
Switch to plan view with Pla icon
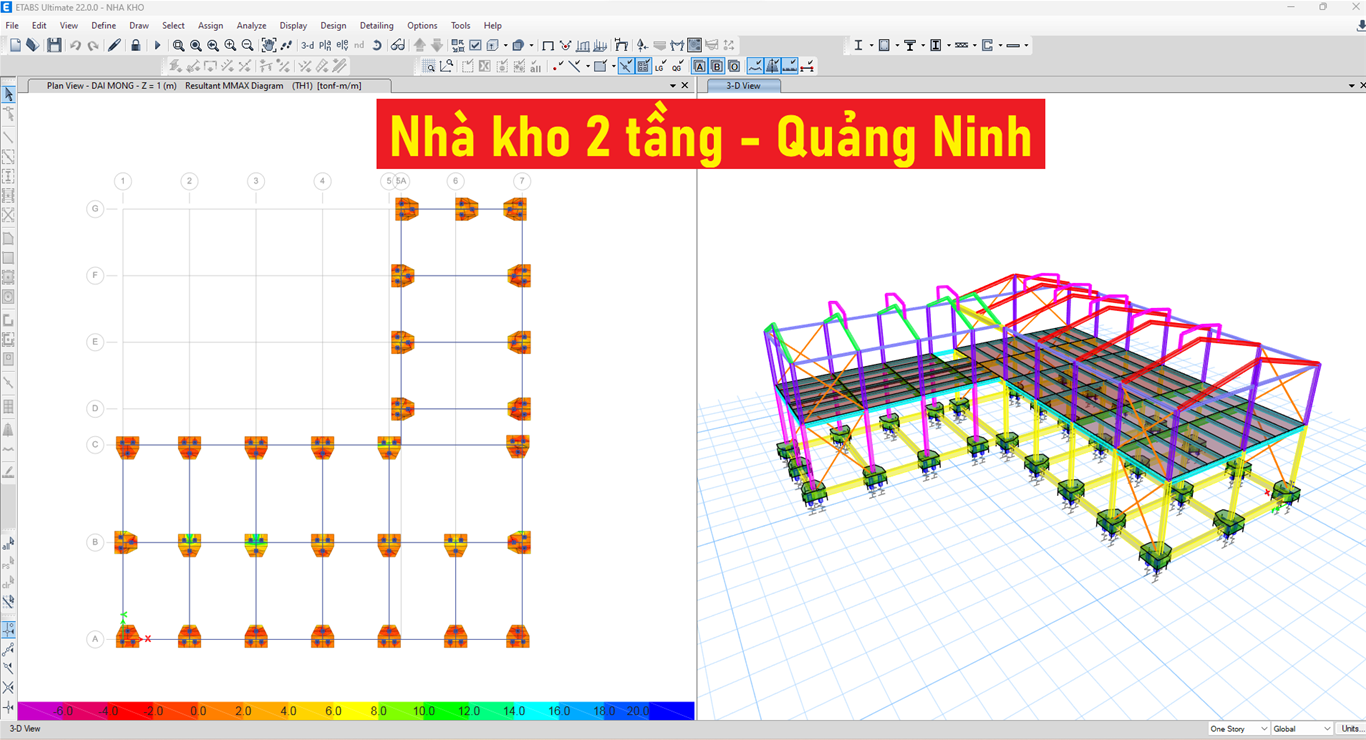tap(325, 45)
